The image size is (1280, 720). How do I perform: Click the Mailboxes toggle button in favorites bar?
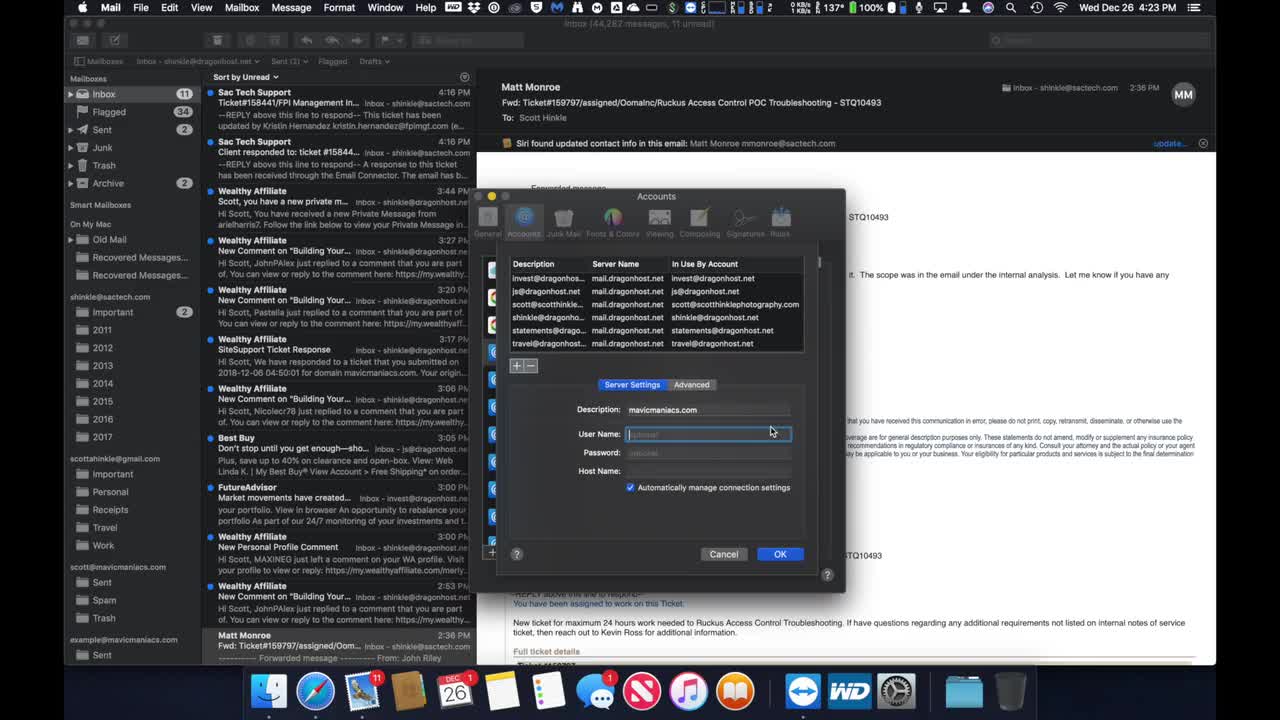pyautogui.click(x=97, y=61)
